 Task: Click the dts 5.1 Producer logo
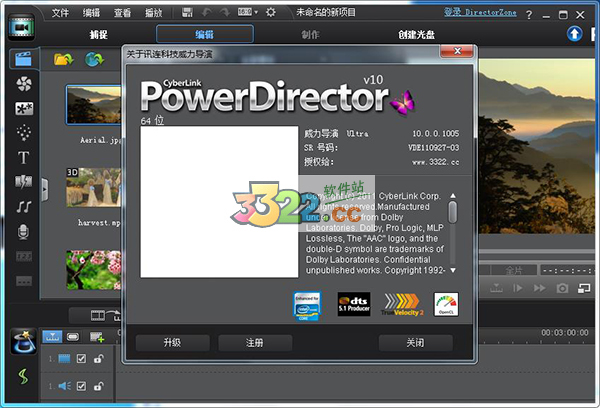coord(354,304)
